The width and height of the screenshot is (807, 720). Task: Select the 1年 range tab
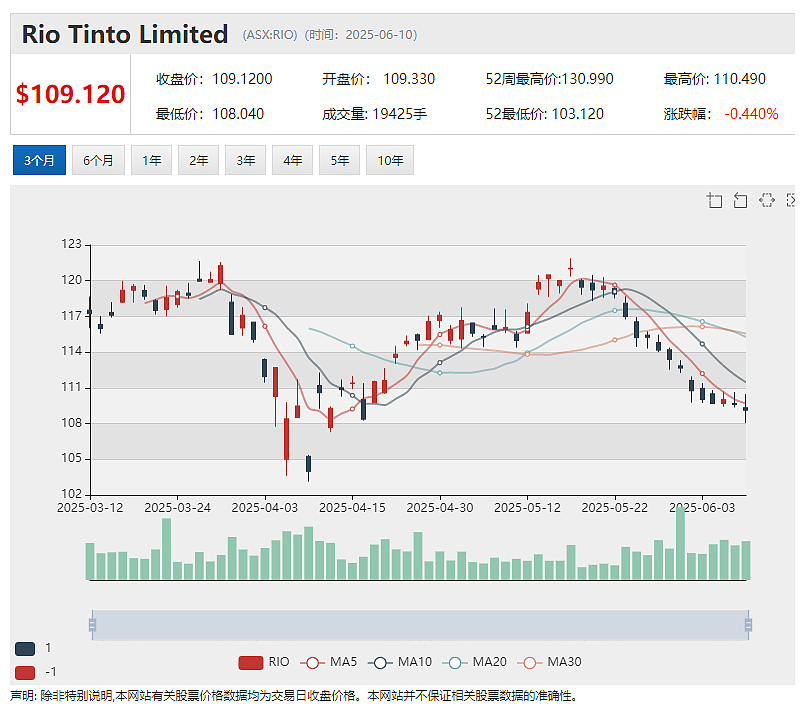click(x=151, y=160)
